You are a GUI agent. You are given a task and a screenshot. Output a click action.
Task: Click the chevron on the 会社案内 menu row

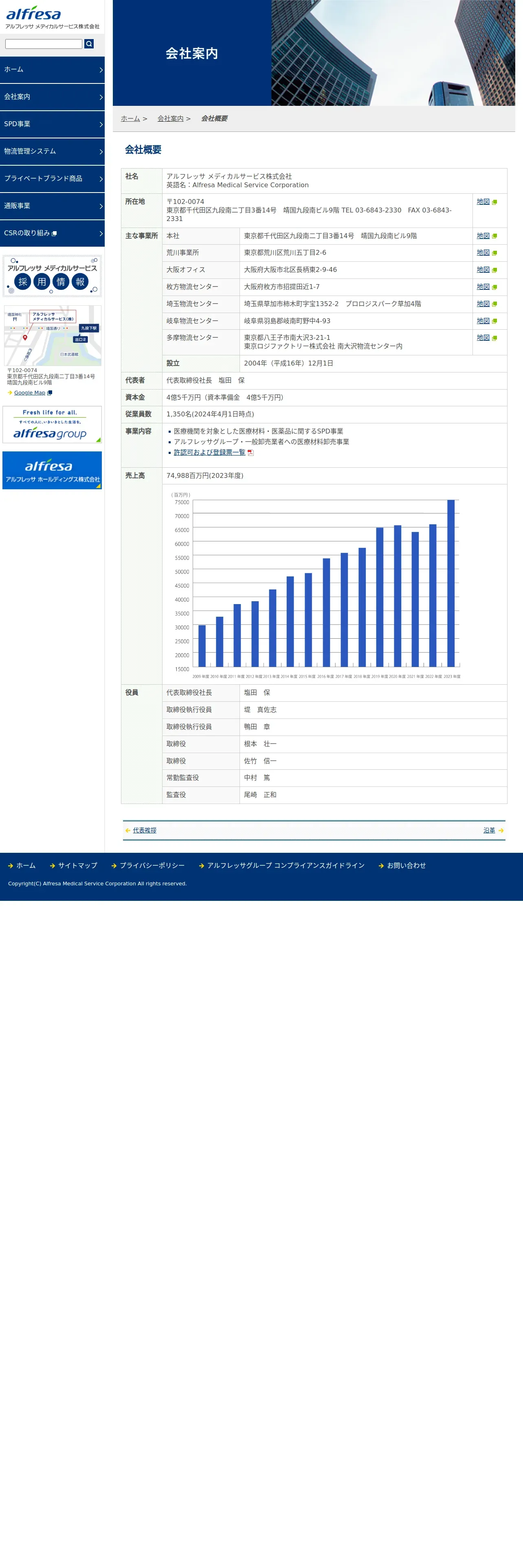(x=101, y=97)
